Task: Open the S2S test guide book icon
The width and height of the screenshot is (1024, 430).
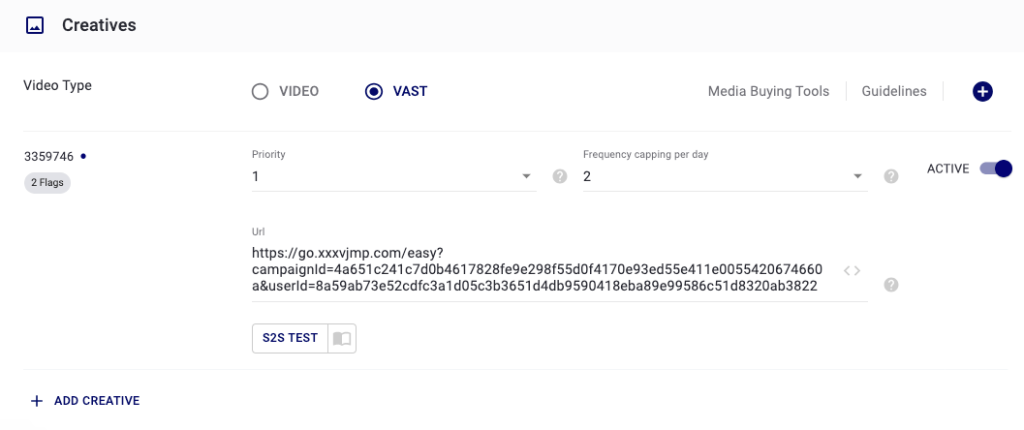Action: click(342, 338)
